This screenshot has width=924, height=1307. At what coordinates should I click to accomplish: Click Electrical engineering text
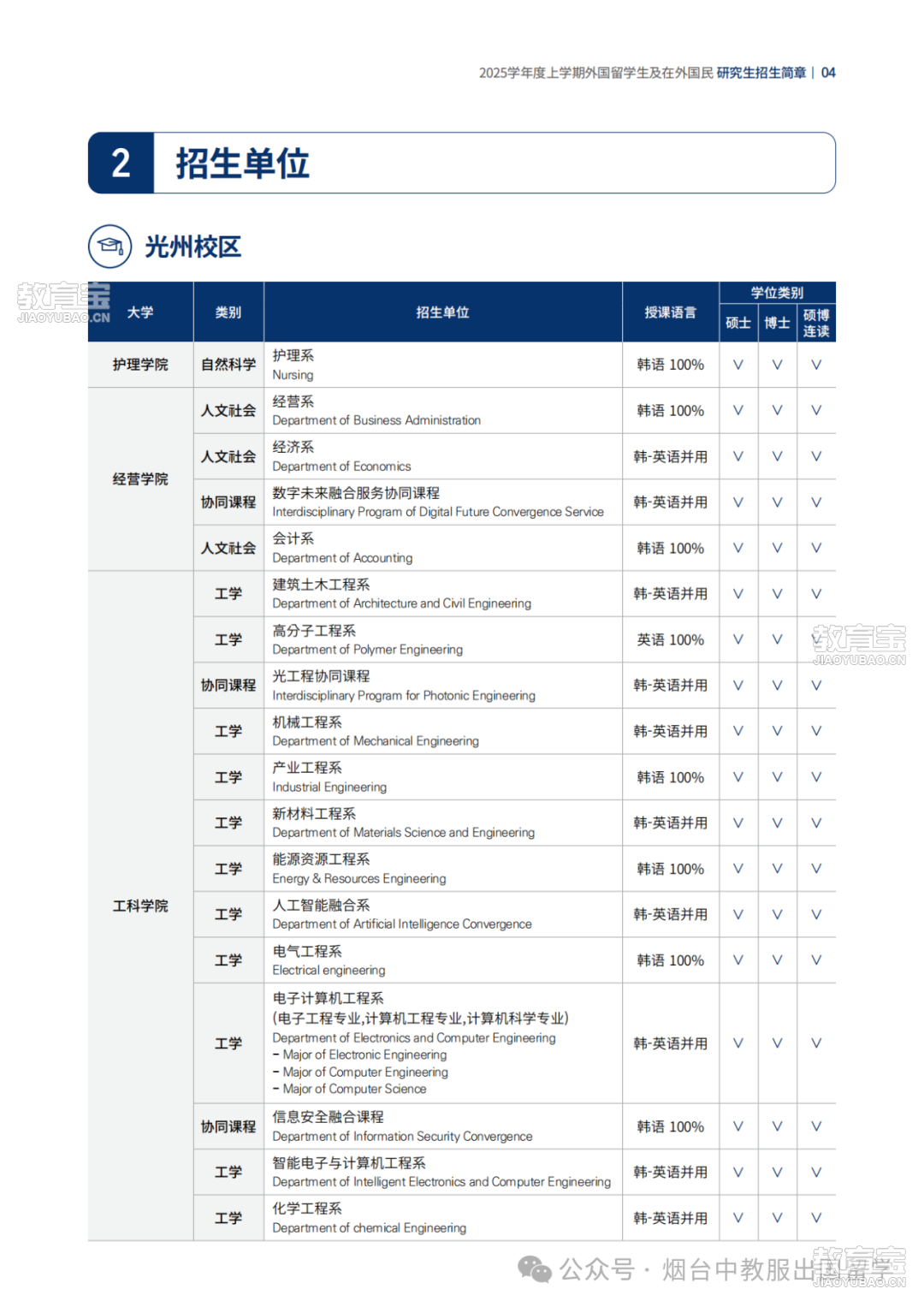(x=329, y=971)
